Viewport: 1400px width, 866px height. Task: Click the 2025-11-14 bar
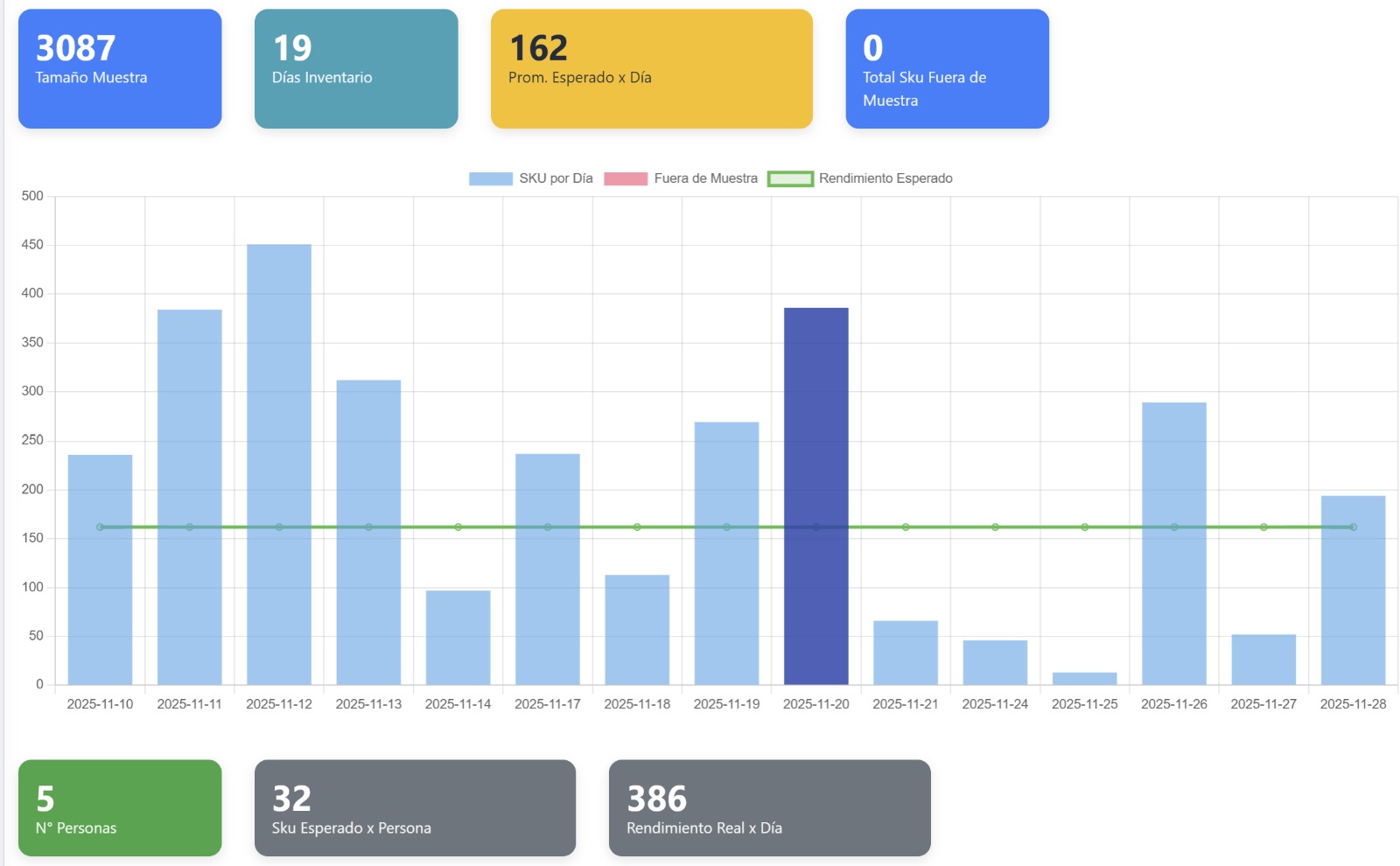(x=458, y=639)
